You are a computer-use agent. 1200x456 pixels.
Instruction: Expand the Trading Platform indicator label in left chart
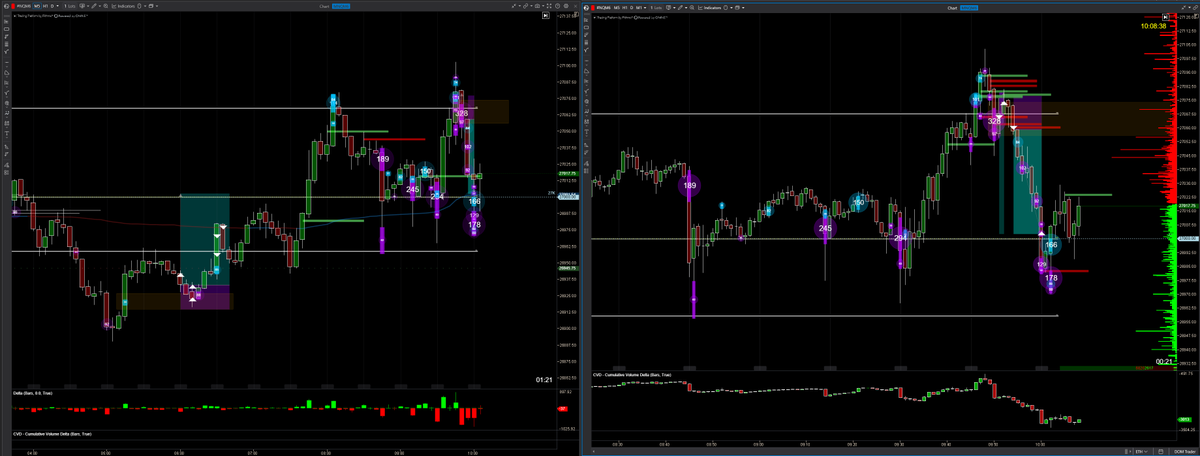coord(15,16)
